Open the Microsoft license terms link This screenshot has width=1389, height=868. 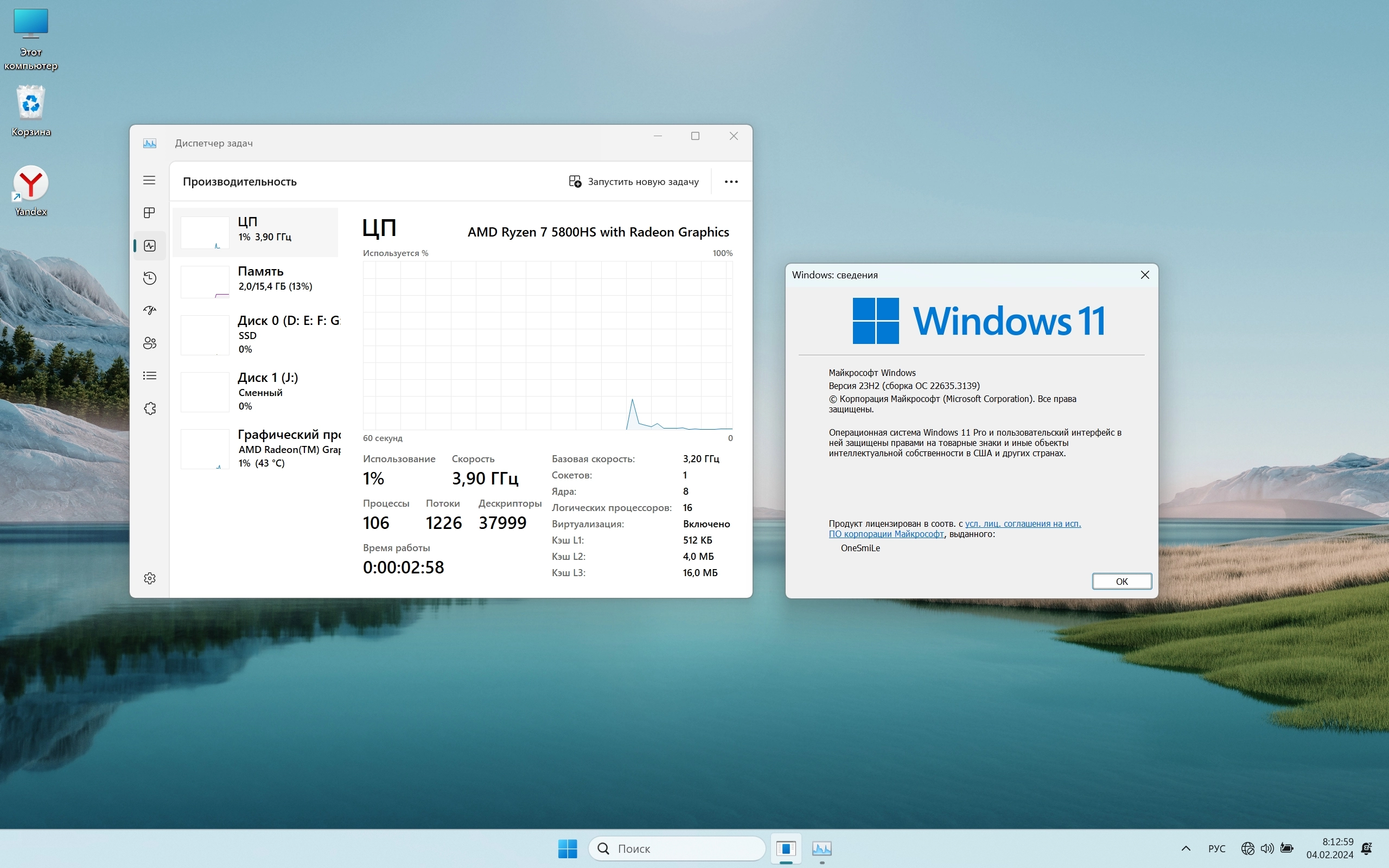click(x=1022, y=524)
